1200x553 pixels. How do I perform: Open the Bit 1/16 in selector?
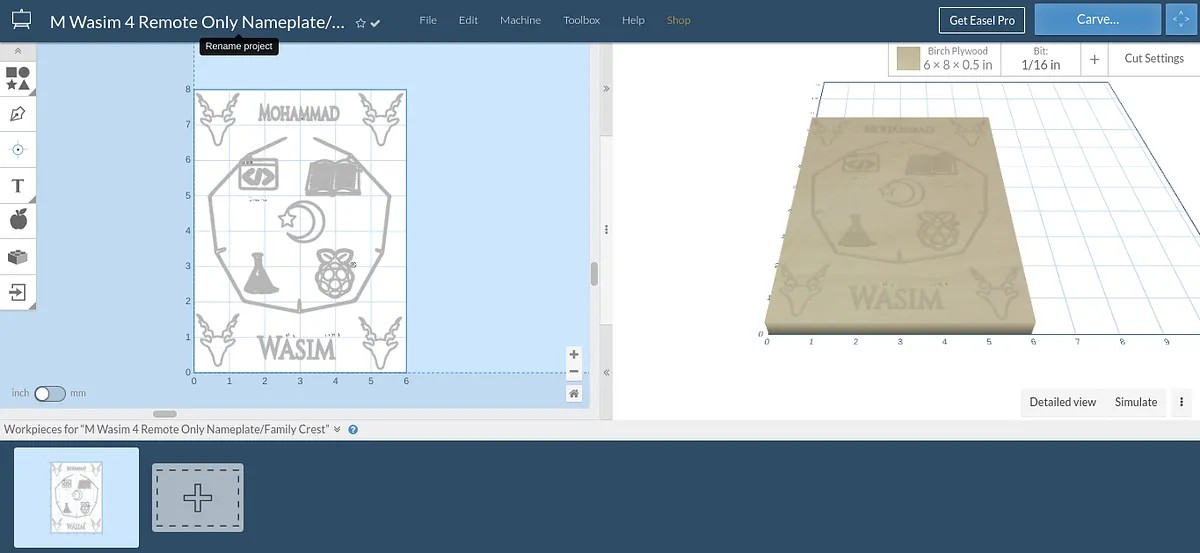(1041, 59)
